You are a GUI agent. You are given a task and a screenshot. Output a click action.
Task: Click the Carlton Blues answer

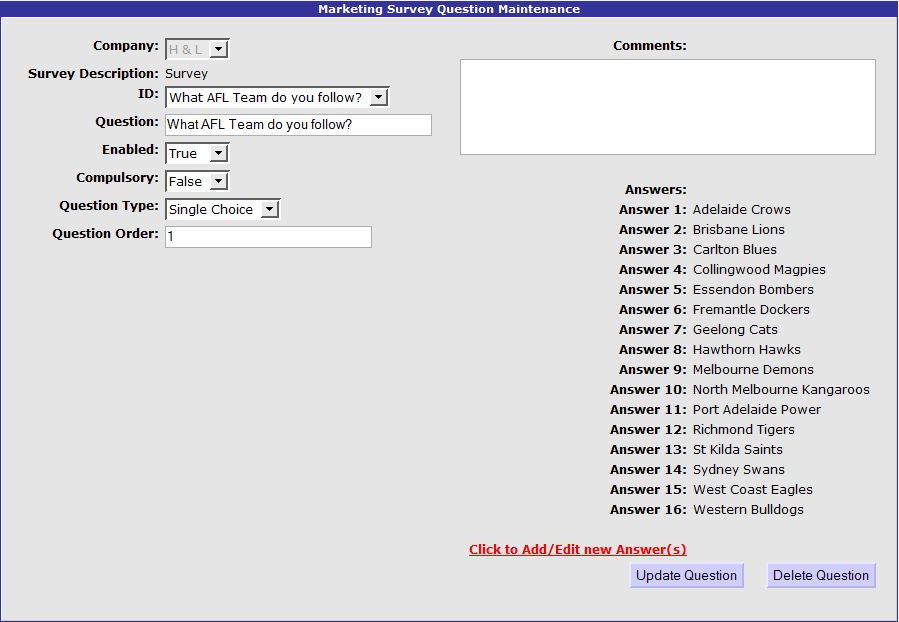[x=734, y=249]
